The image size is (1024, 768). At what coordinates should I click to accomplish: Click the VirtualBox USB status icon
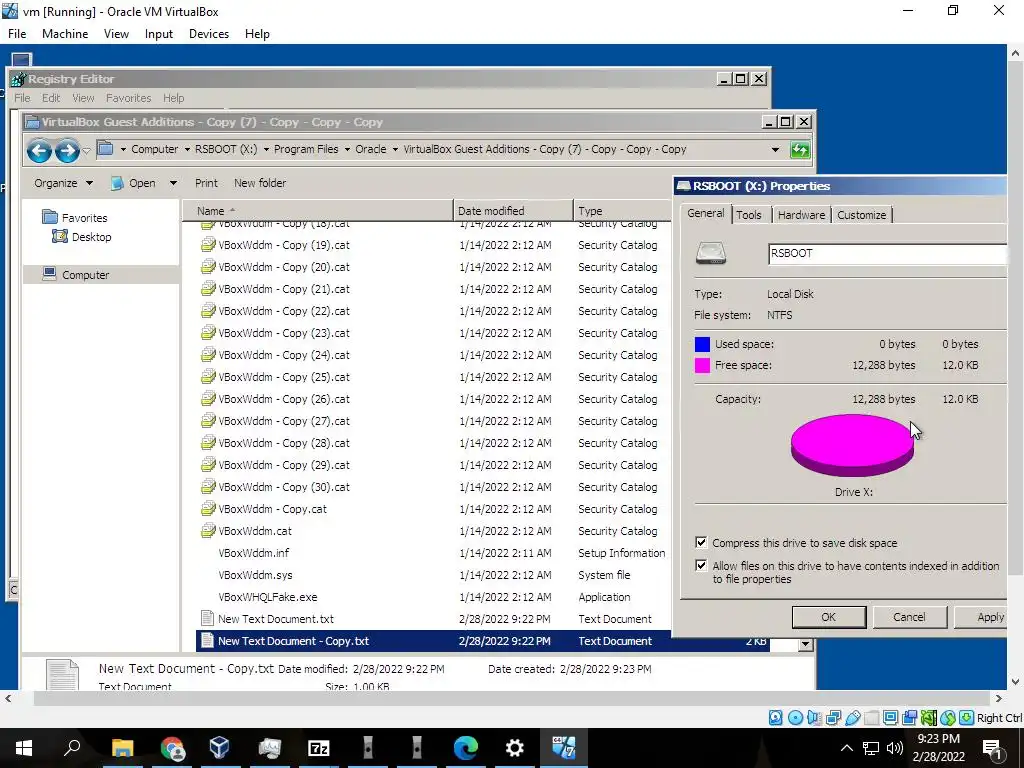pos(852,718)
